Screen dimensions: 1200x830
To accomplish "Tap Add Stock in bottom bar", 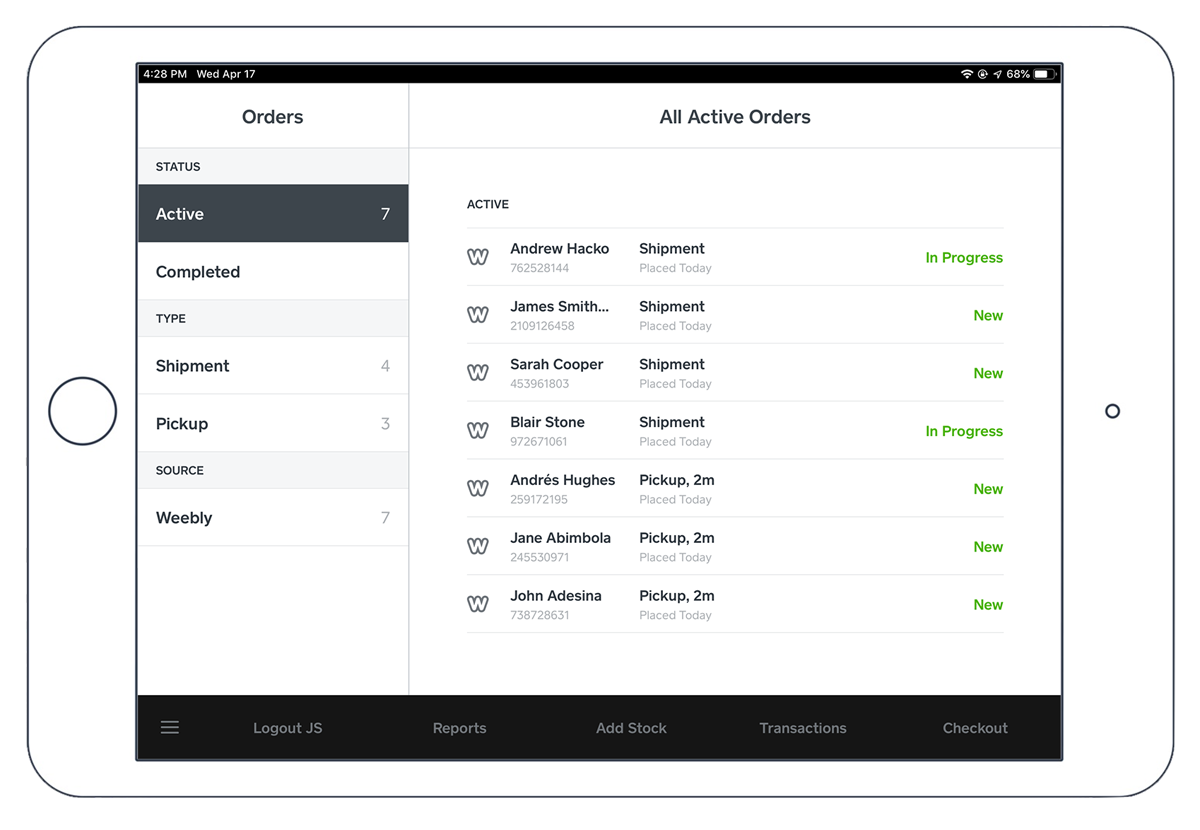I will (x=631, y=728).
